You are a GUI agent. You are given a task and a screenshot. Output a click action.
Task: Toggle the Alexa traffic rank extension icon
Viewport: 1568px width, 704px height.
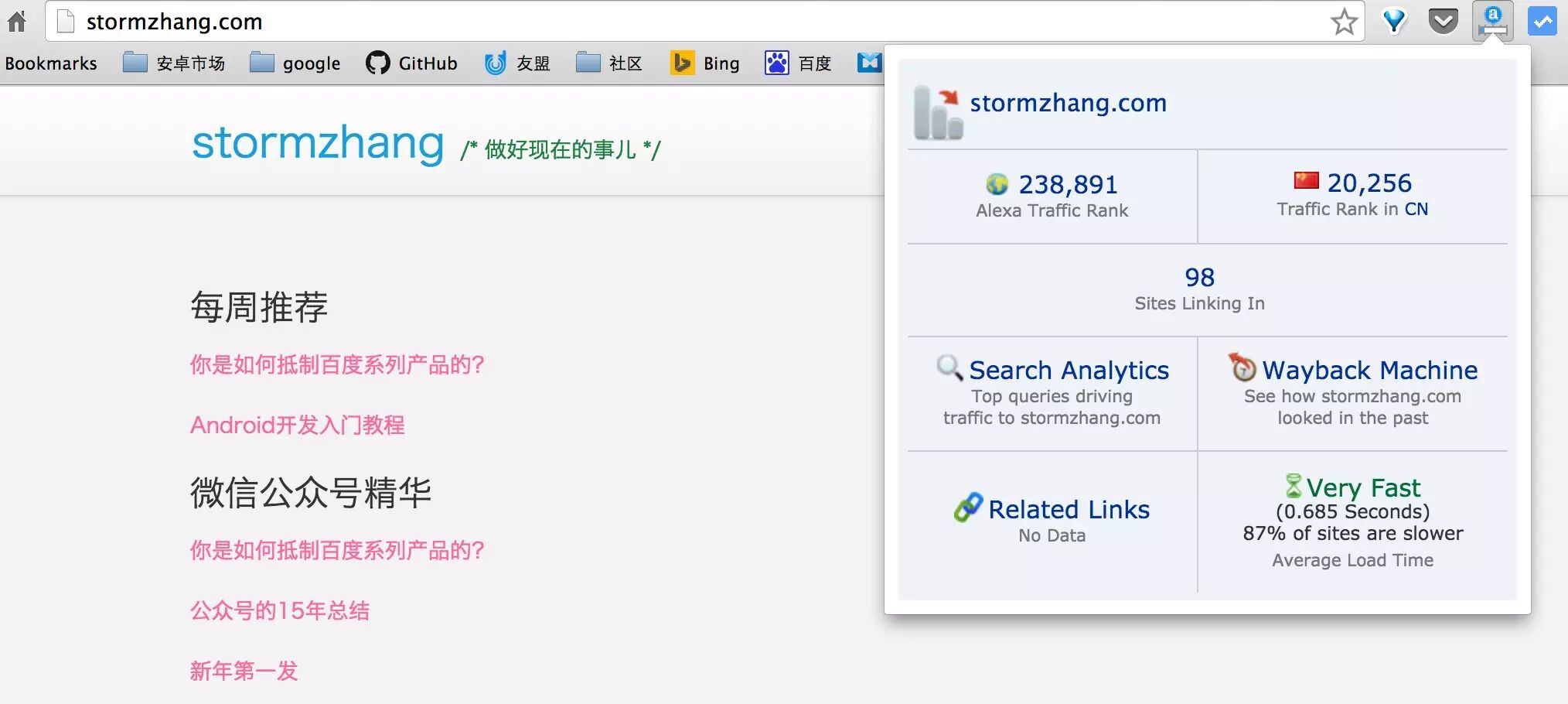[1493, 21]
